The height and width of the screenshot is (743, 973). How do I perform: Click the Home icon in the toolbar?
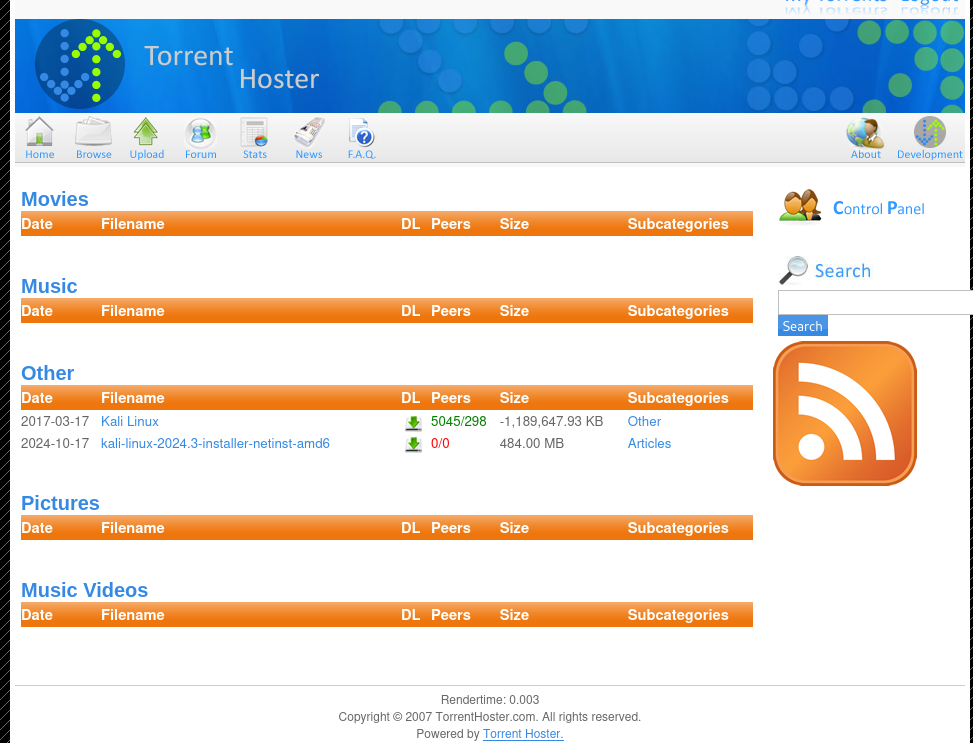[x=39, y=131]
